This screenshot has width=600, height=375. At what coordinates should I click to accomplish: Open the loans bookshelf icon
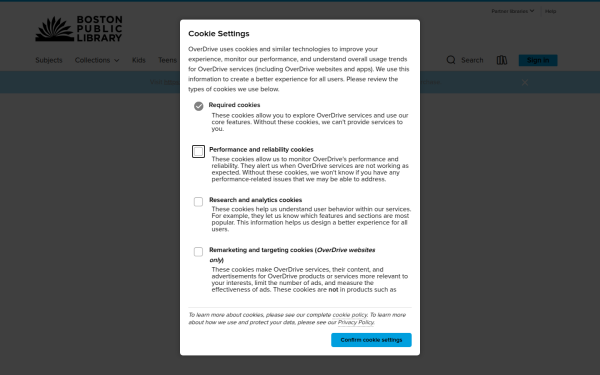502,60
